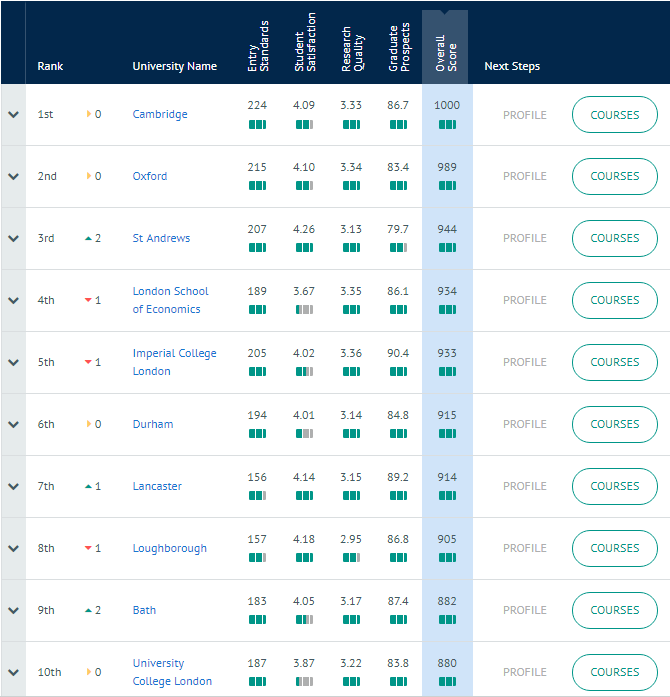Click Cambridge overall score 1000
Viewport: 670px width, 697px height.
447,105
